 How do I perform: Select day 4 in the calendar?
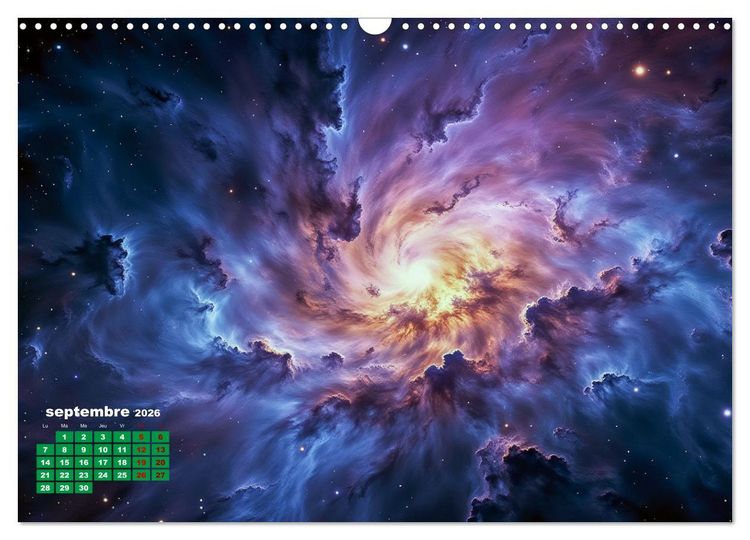[122, 437]
